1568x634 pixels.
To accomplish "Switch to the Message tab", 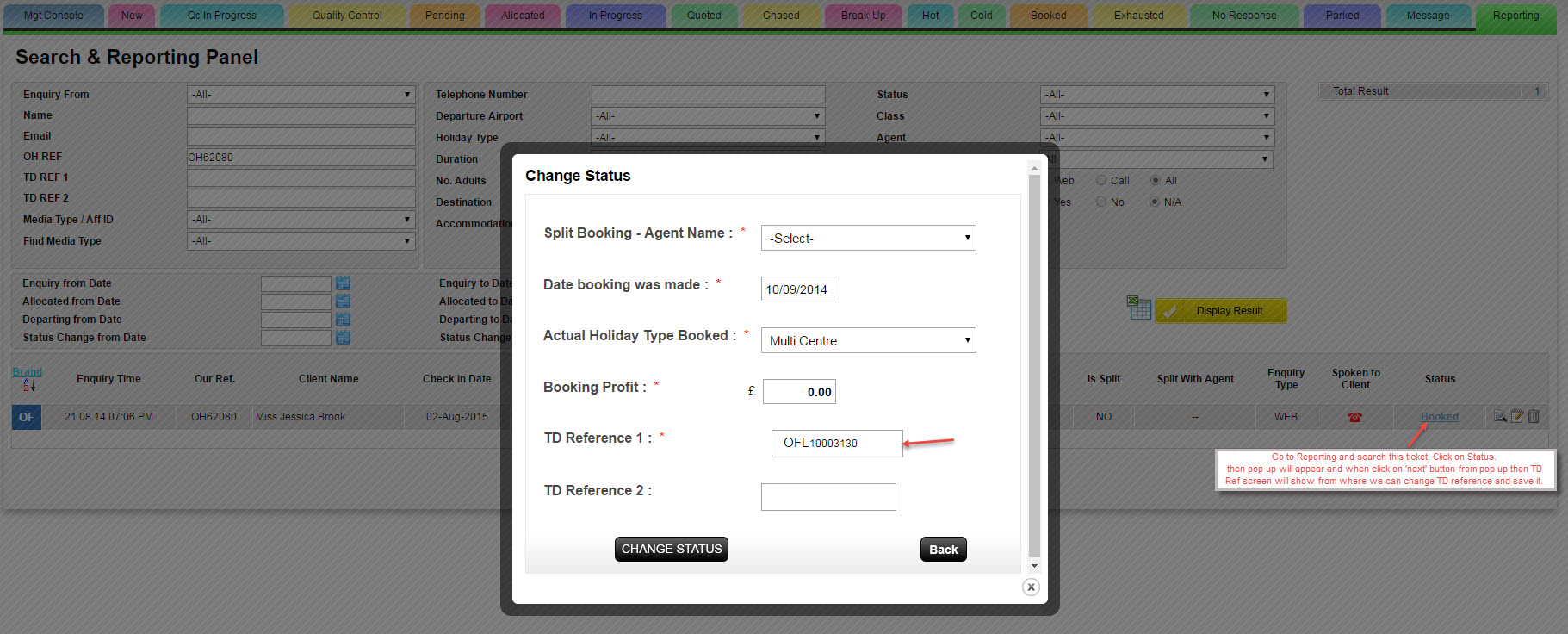I will [x=1428, y=16].
